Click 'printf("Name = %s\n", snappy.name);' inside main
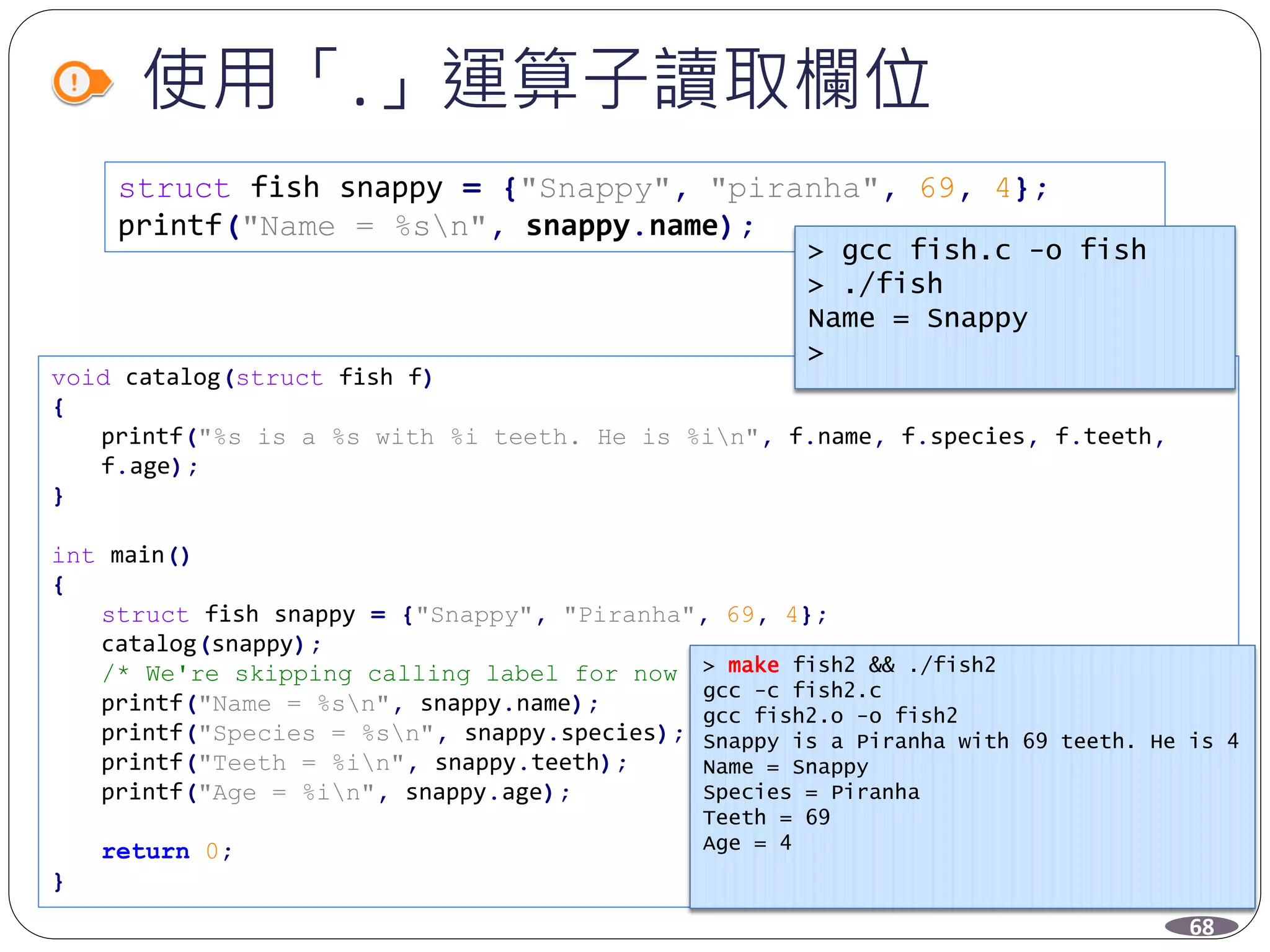This screenshot has width=1270, height=952. (350, 703)
